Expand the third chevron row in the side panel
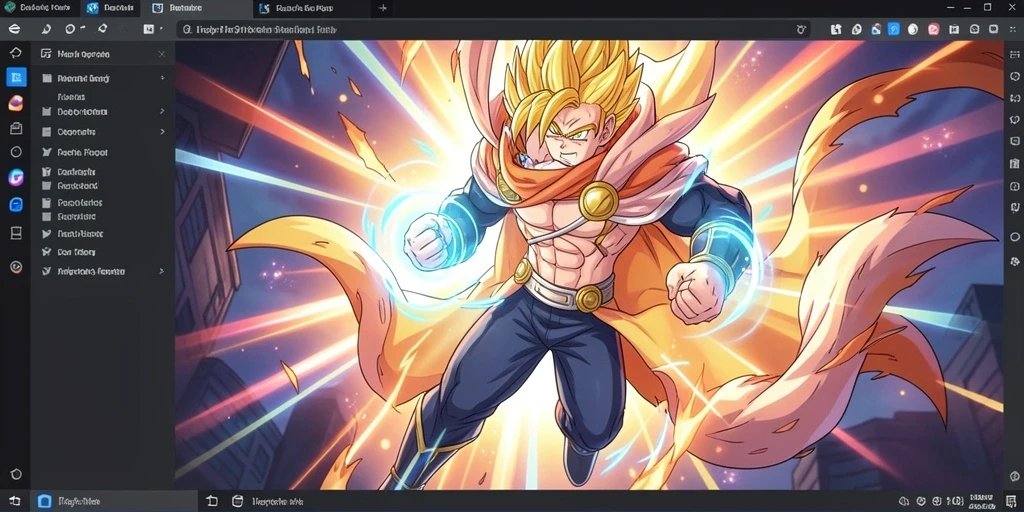The image size is (1024, 512). click(x=162, y=132)
